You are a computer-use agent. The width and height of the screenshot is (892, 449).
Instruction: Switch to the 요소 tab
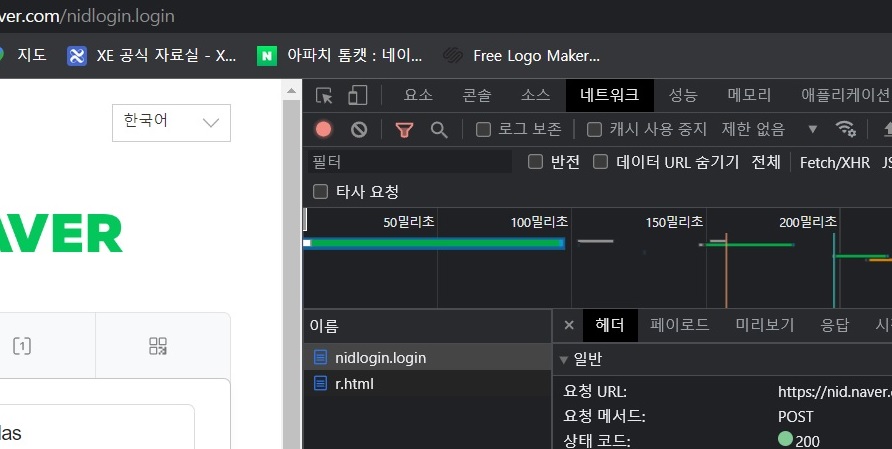[418, 95]
